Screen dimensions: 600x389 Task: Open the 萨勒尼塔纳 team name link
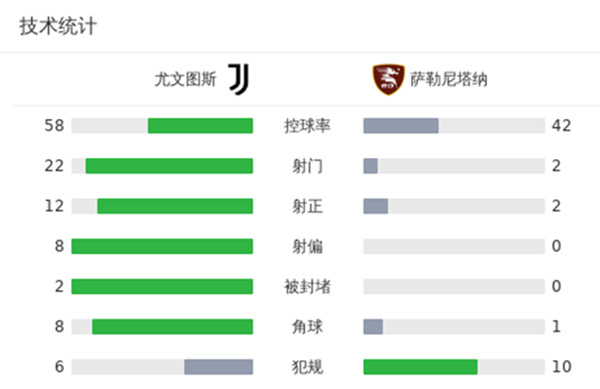[x=448, y=80]
